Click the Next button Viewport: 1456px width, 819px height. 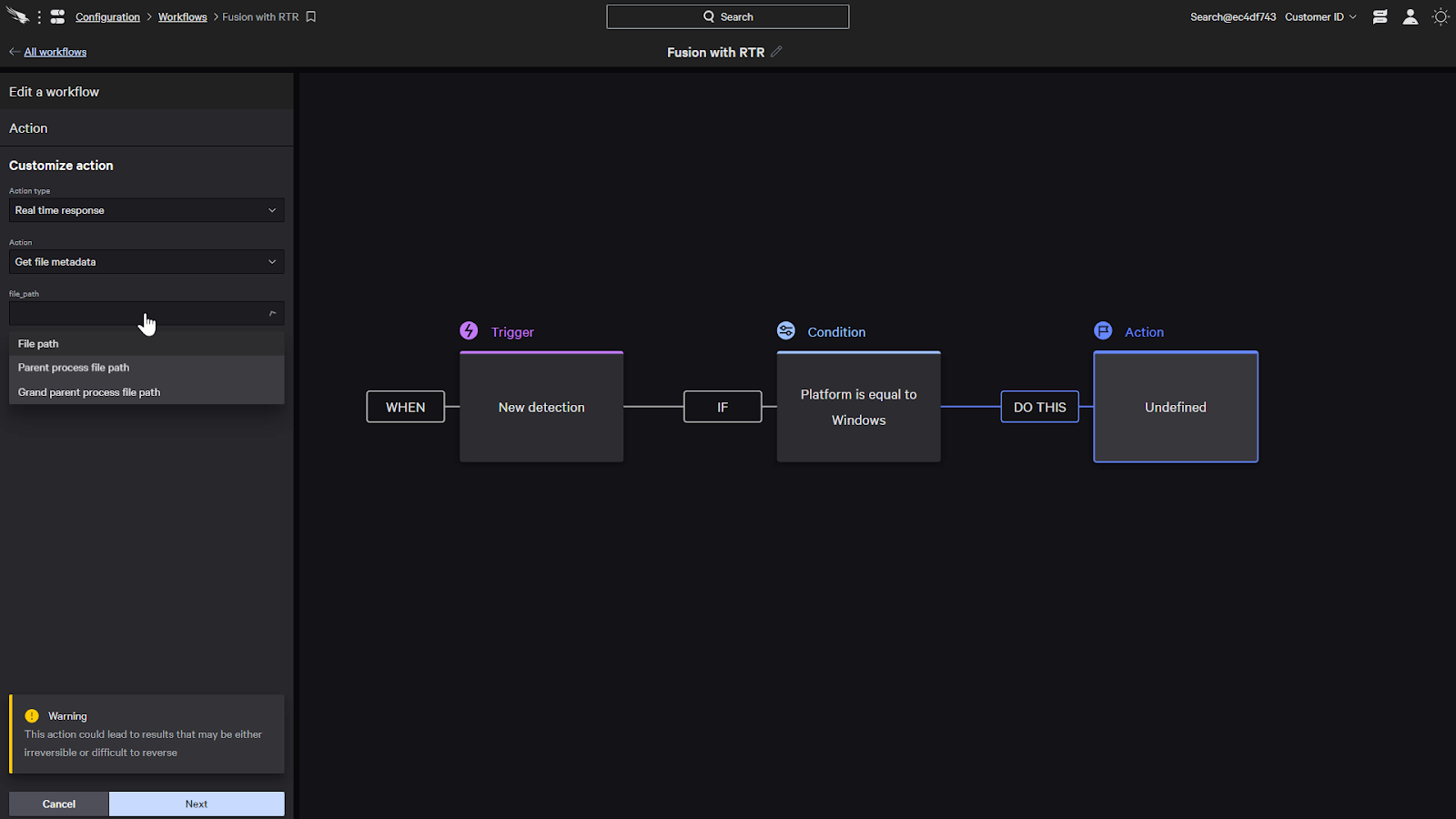pos(197,804)
